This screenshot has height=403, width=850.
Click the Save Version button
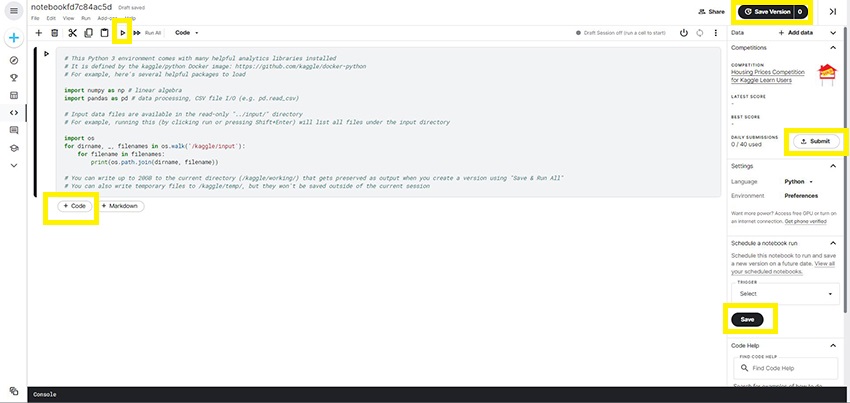click(767, 11)
